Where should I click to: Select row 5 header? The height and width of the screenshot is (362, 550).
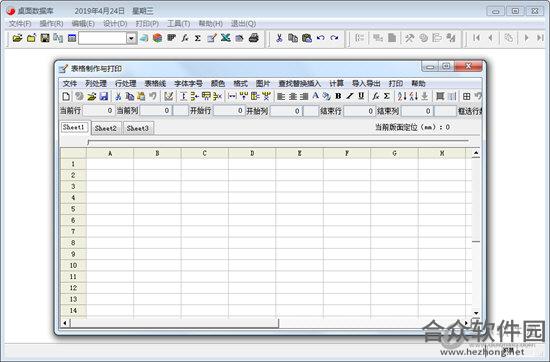pyautogui.click(x=73, y=209)
